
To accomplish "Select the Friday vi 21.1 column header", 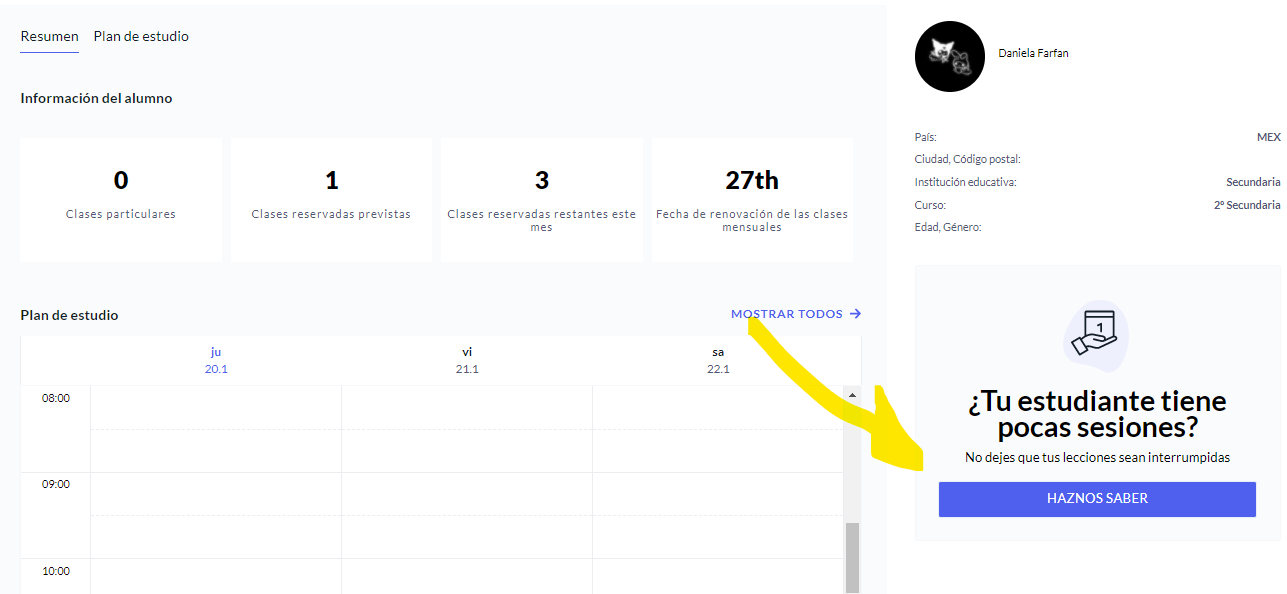I will pyautogui.click(x=467, y=360).
